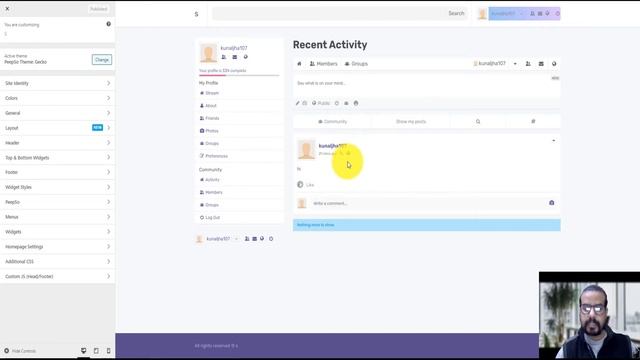Click messages envelope icon in activity navbar

coord(541,64)
